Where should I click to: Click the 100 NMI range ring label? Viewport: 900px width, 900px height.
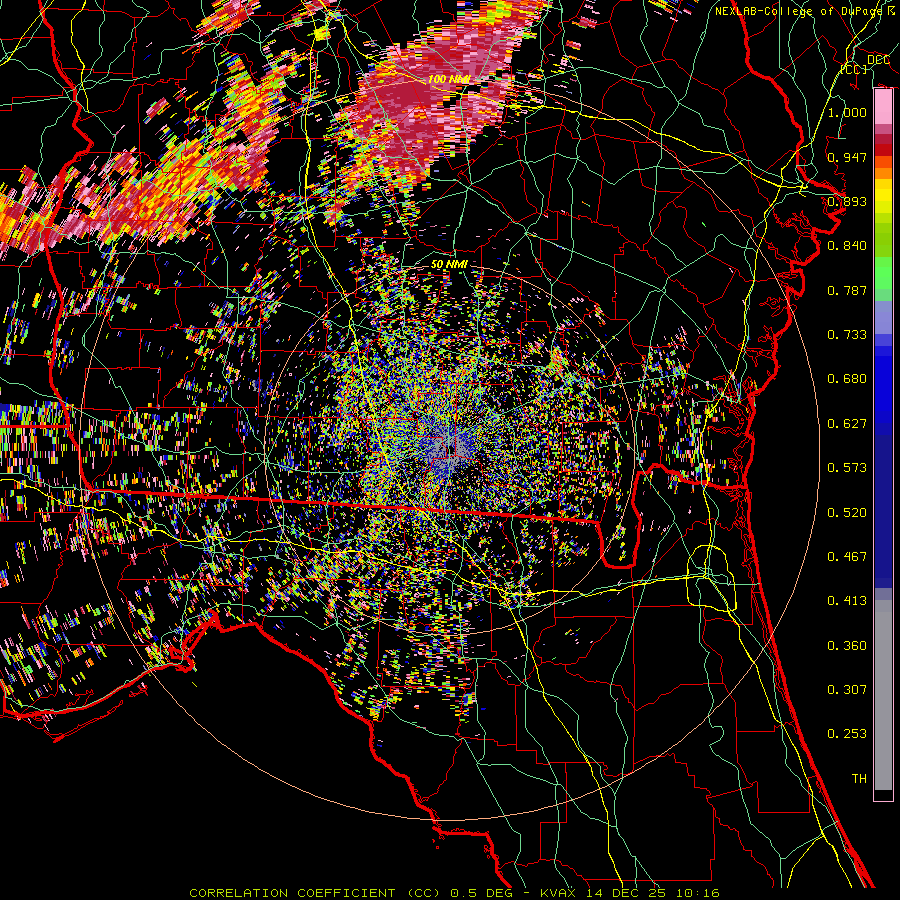(x=448, y=79)
